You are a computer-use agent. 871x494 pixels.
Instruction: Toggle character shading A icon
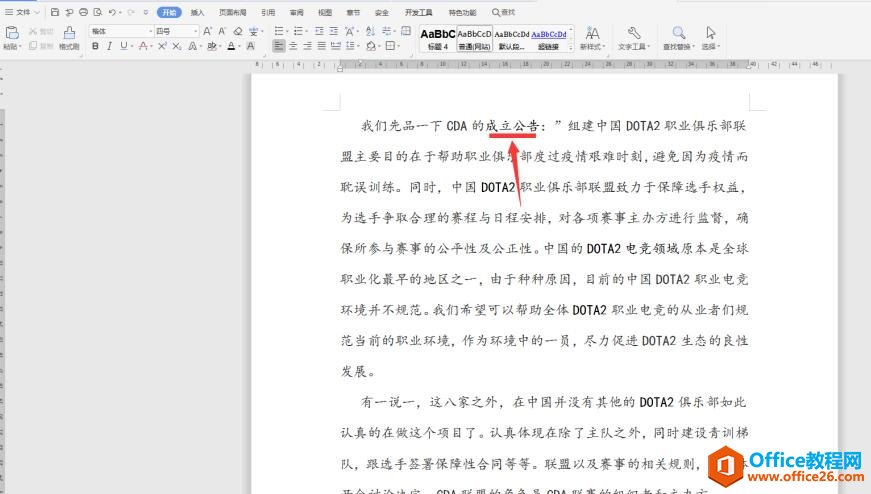pos(251,46)
